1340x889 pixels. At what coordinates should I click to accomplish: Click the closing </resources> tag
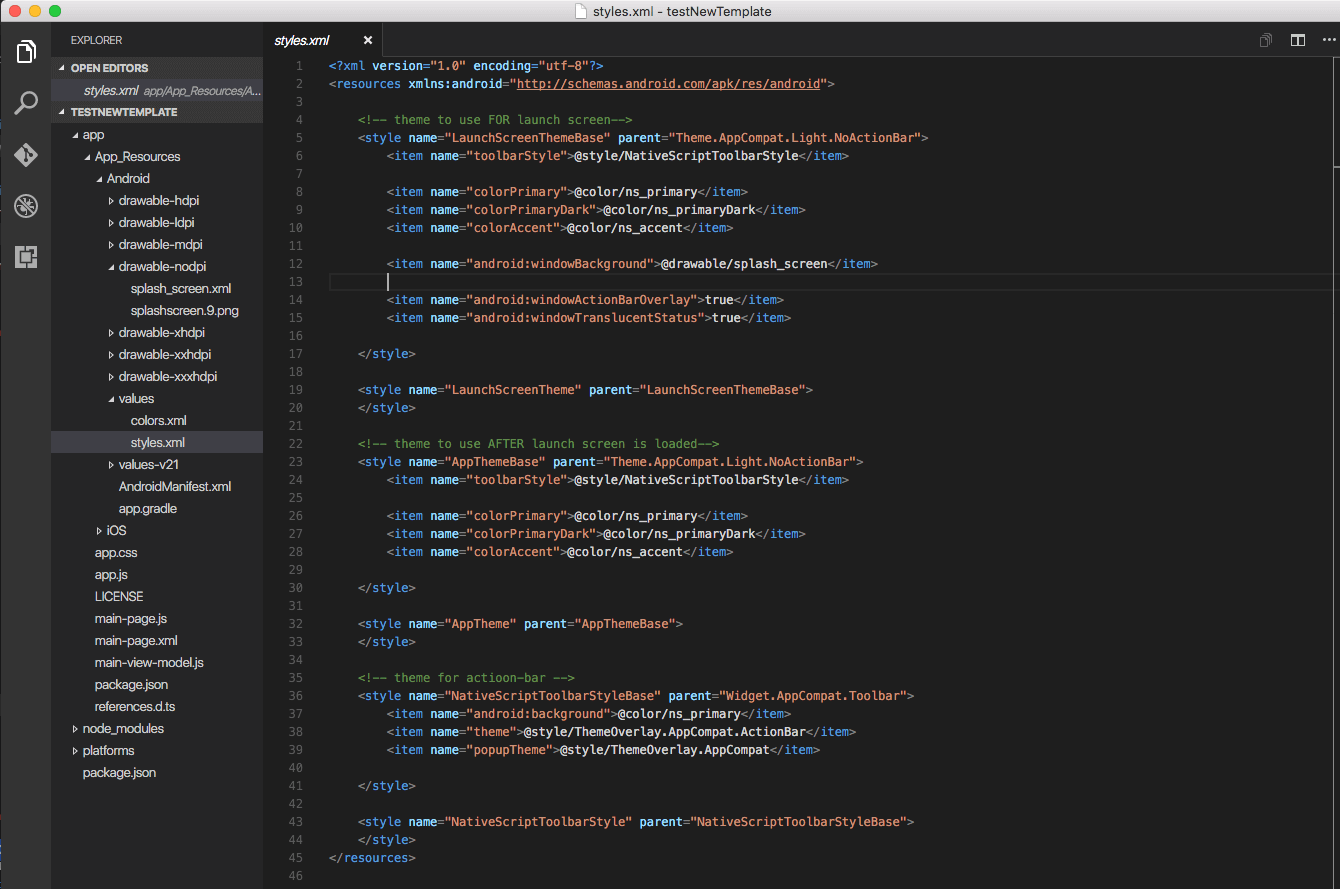tap(373, 858)
